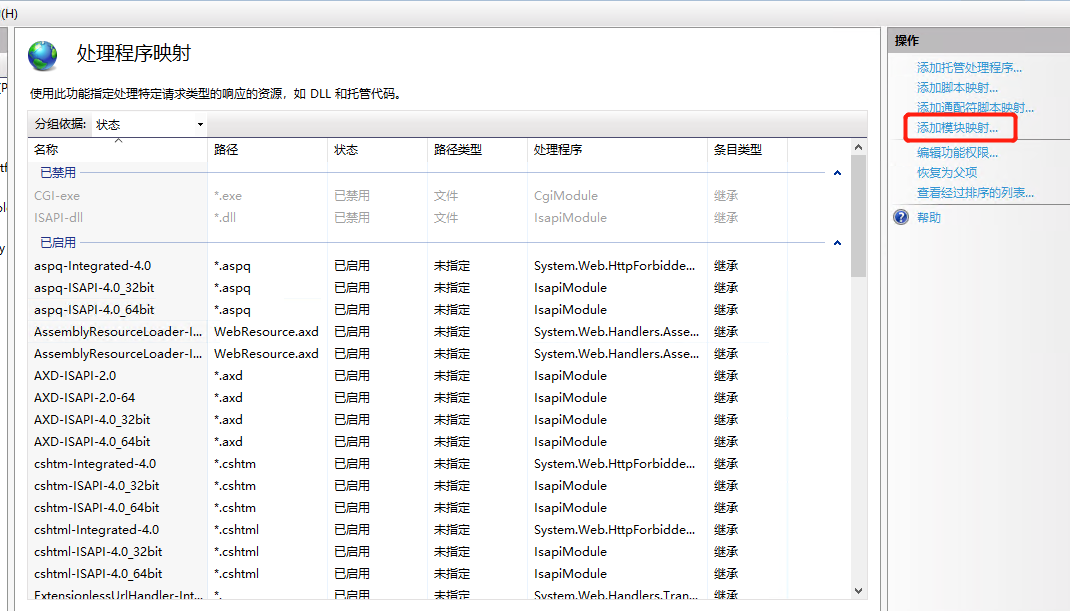The height and width of the screenshot is (611, 1070).
Task: Sort the list by 名称 column
Action: (47, 150)
